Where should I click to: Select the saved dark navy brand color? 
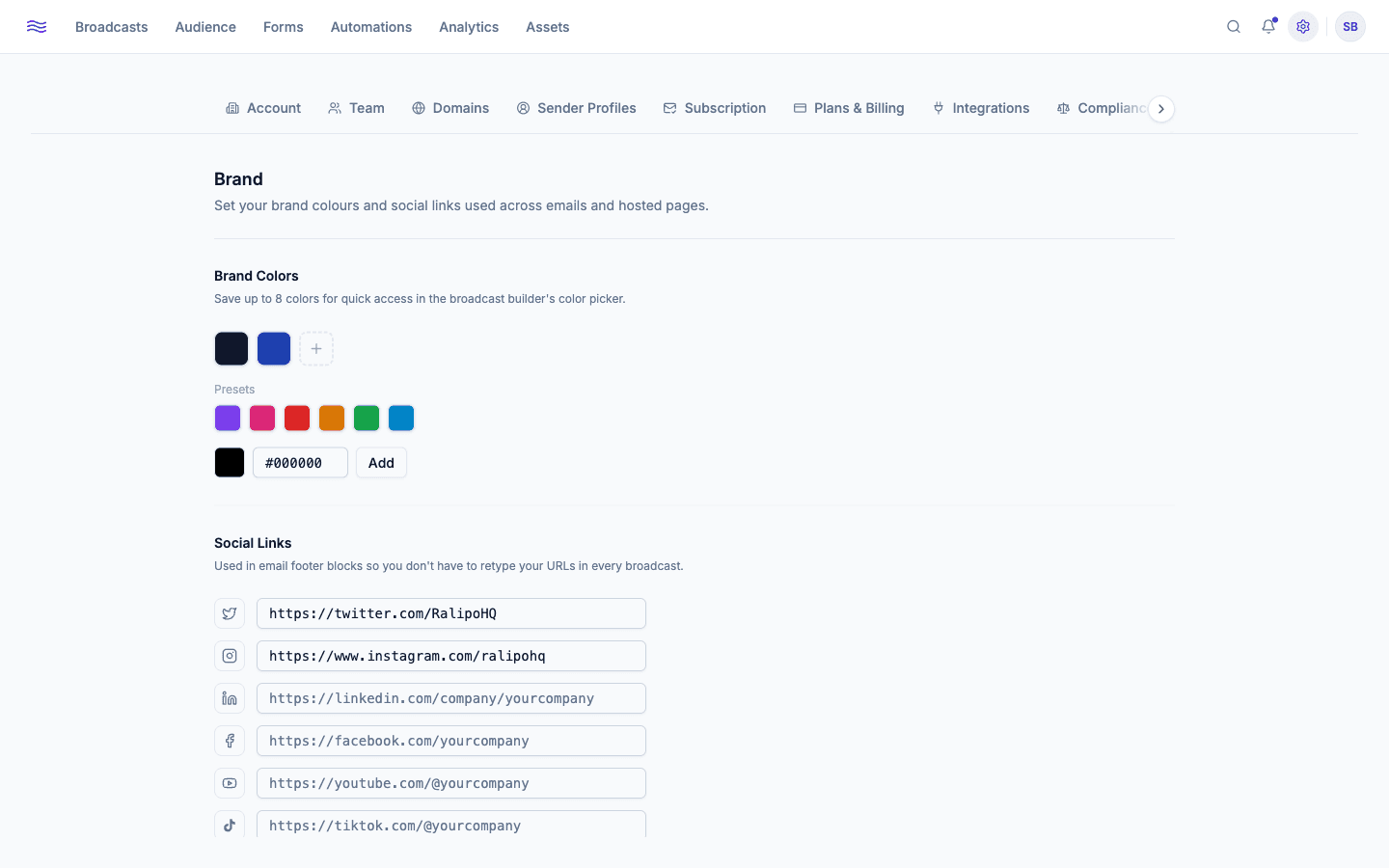click(x=231, y=349)
